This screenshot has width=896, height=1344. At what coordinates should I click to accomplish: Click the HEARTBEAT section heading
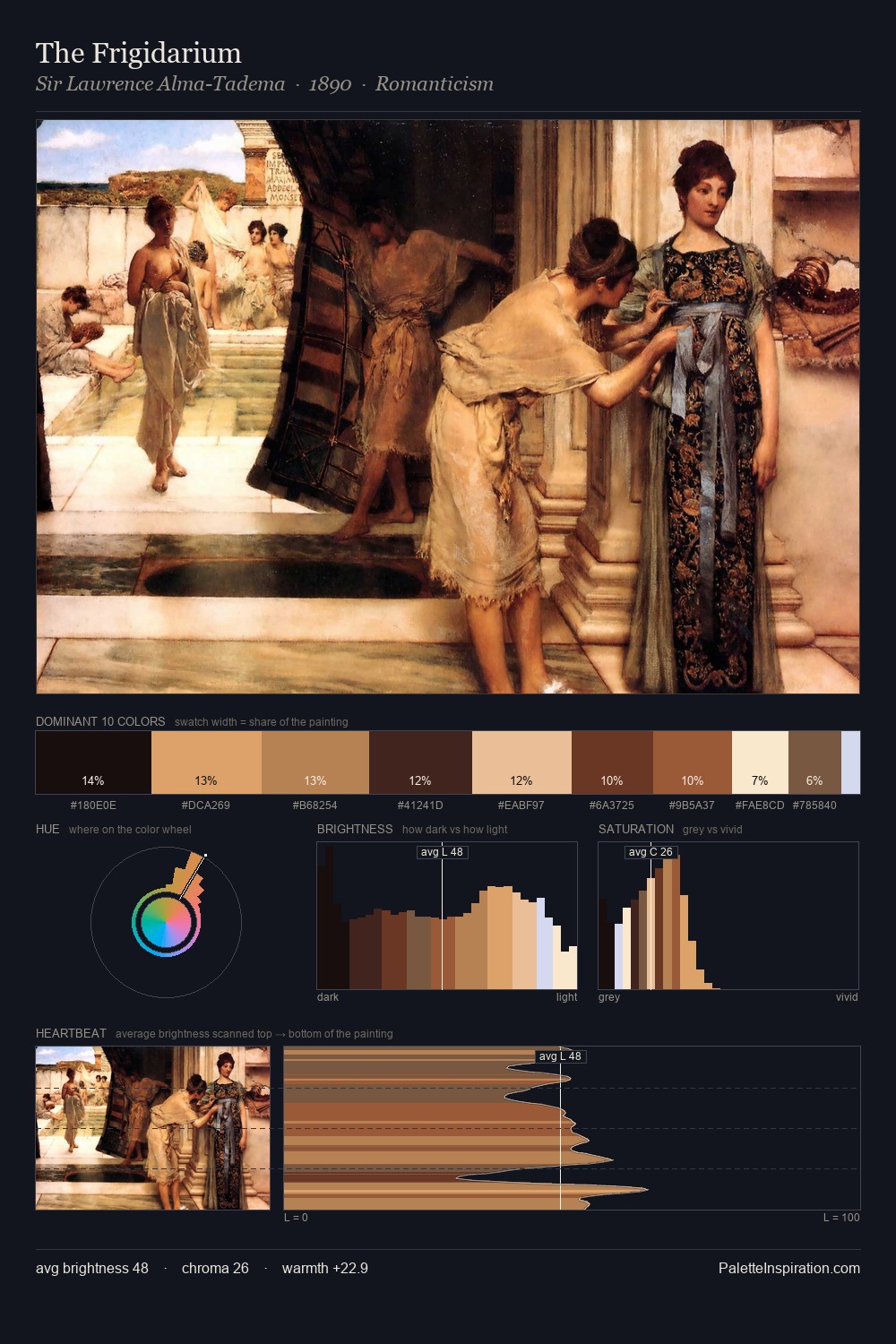(71, 1033)
